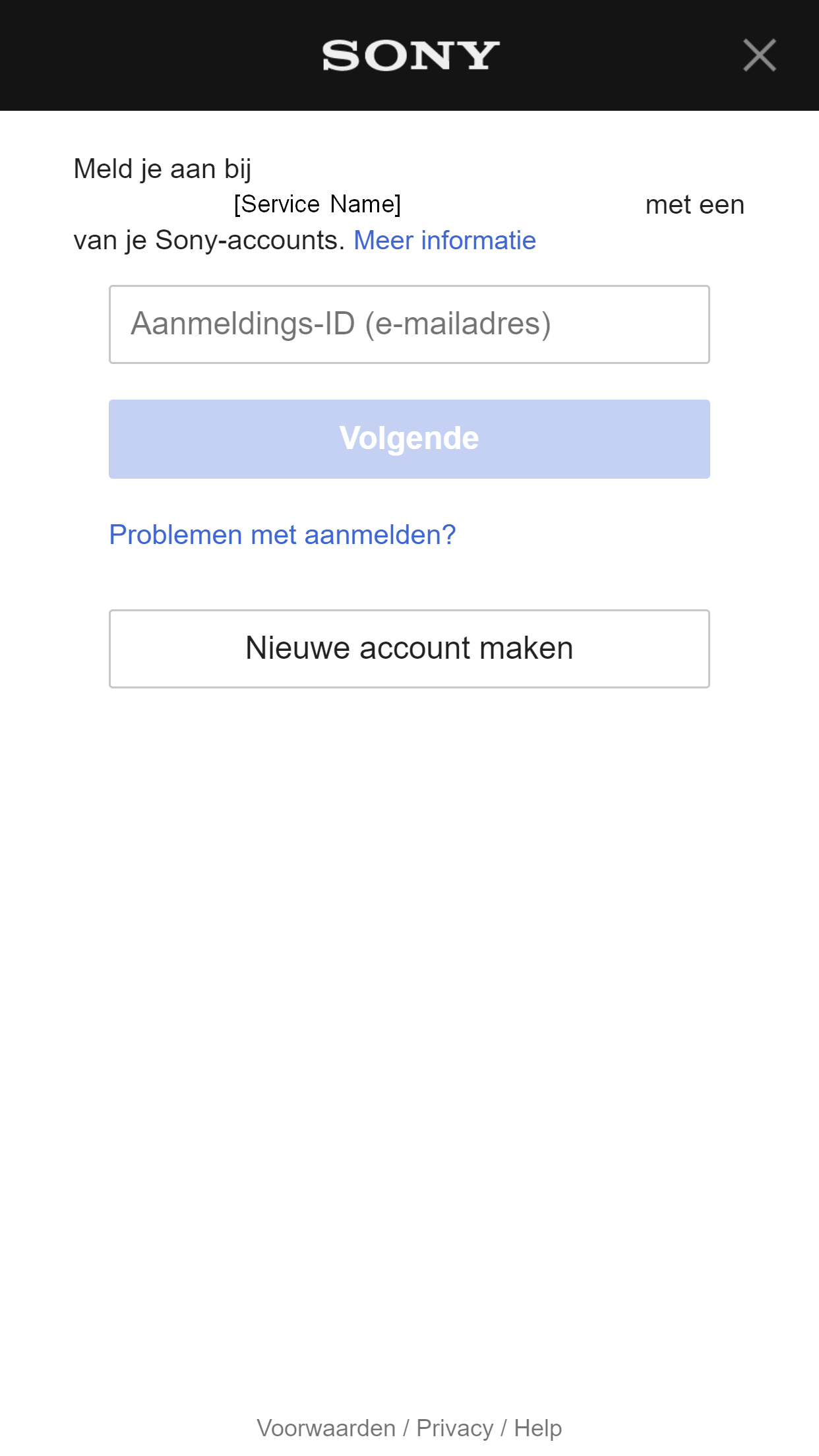Image resolution: width=819 pixels, height=1456 pixels.
Task: Focus the Aanmeldings-ID e-mail field
Action: (x=409, y=324)
